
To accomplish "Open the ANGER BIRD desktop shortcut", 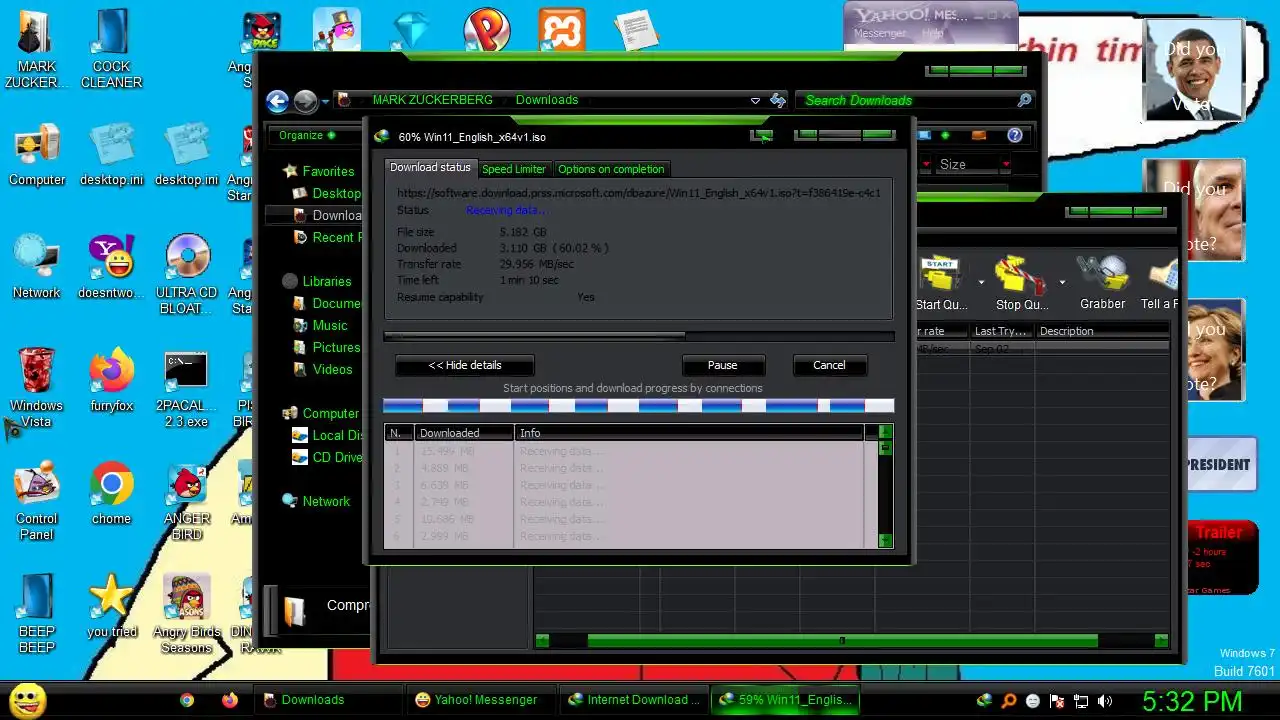I will click(187, 501).
